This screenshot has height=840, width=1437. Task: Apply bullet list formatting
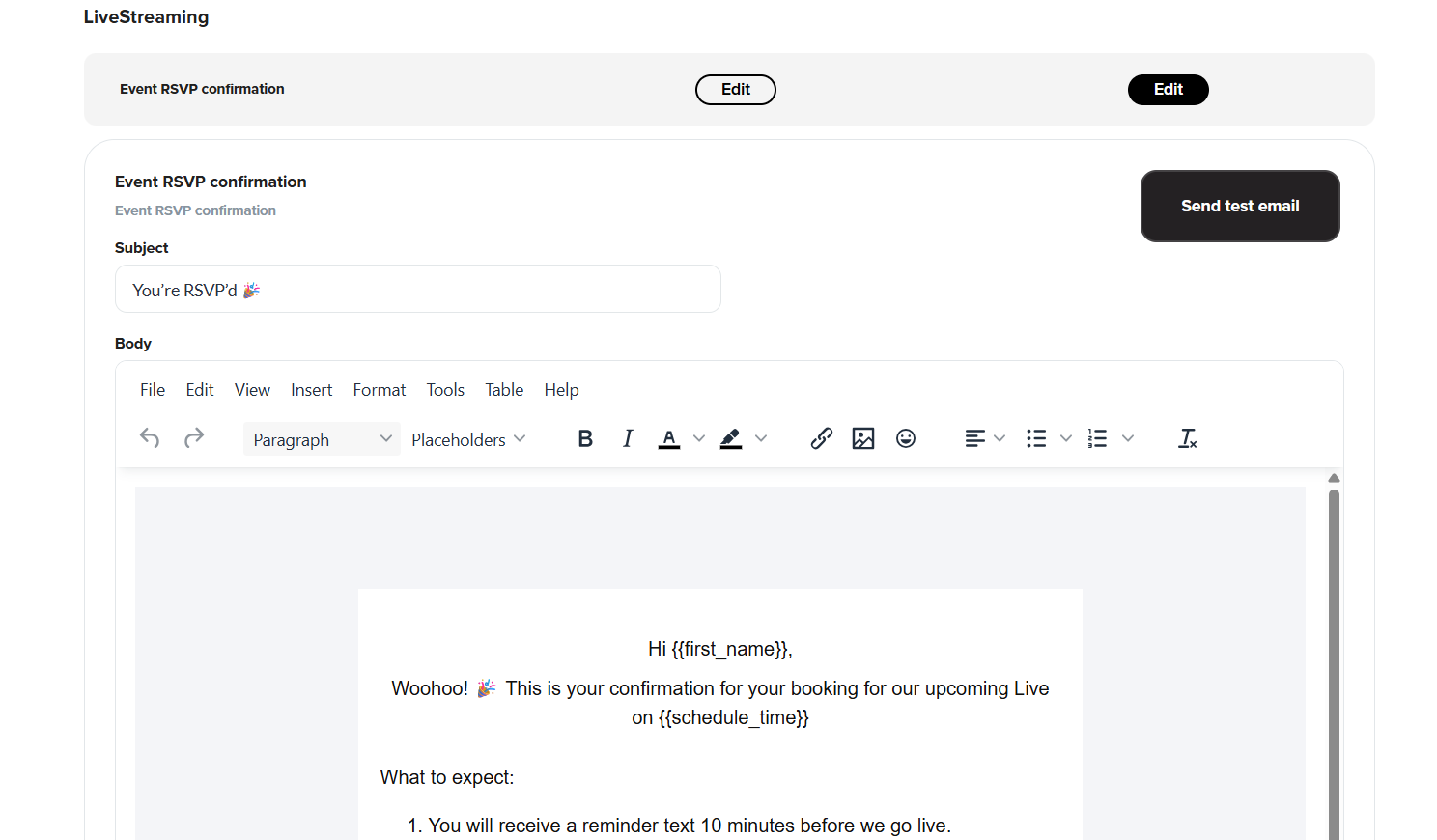pyautogui.click(x=1036, y=438)
